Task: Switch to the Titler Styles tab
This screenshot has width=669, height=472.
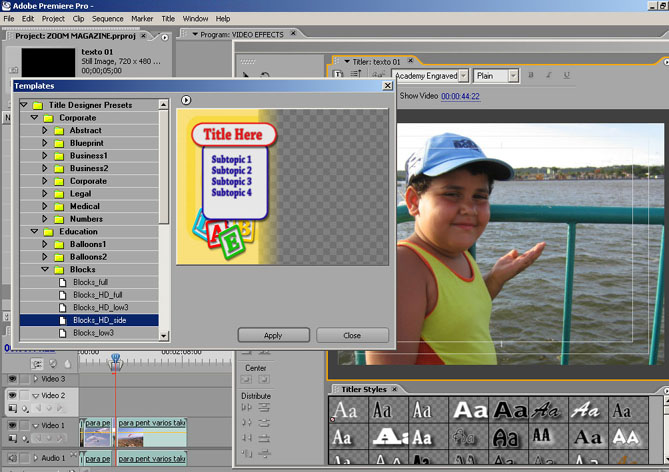Action: click(363, 388)
